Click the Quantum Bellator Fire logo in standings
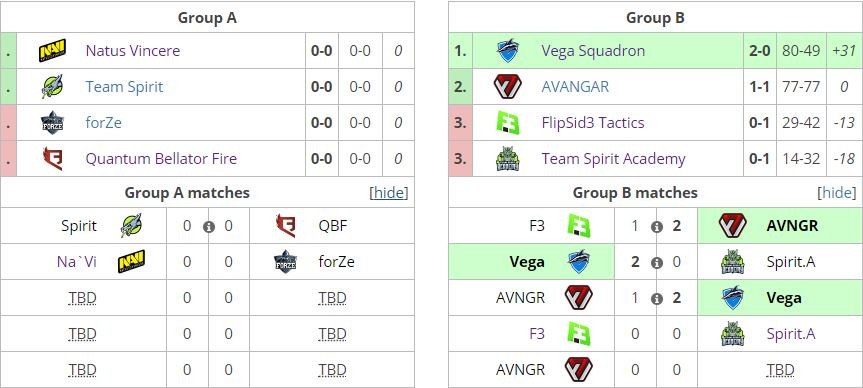Viewport: 863px width, 388px height. coord(52,159)
